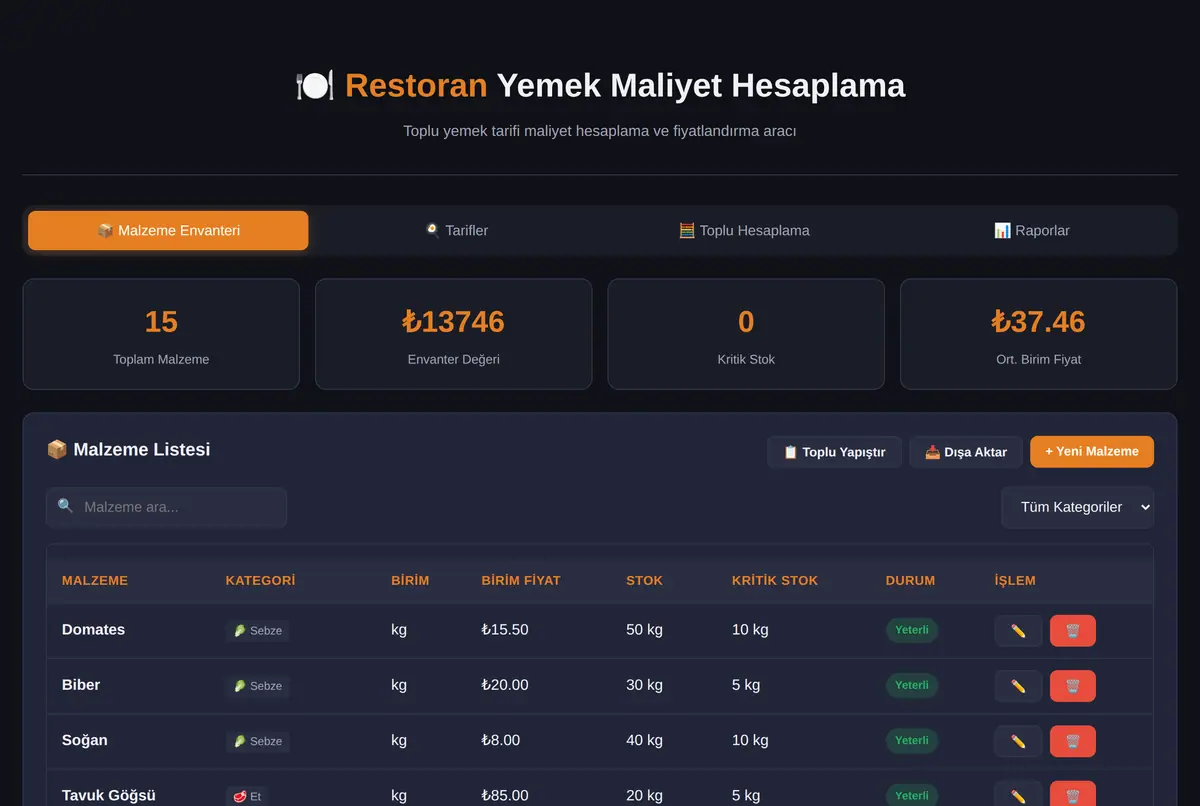Click the Envanter Değeri ₺13746 card
This screenshot has height=806, width=1200.
(x=454, y=334)
